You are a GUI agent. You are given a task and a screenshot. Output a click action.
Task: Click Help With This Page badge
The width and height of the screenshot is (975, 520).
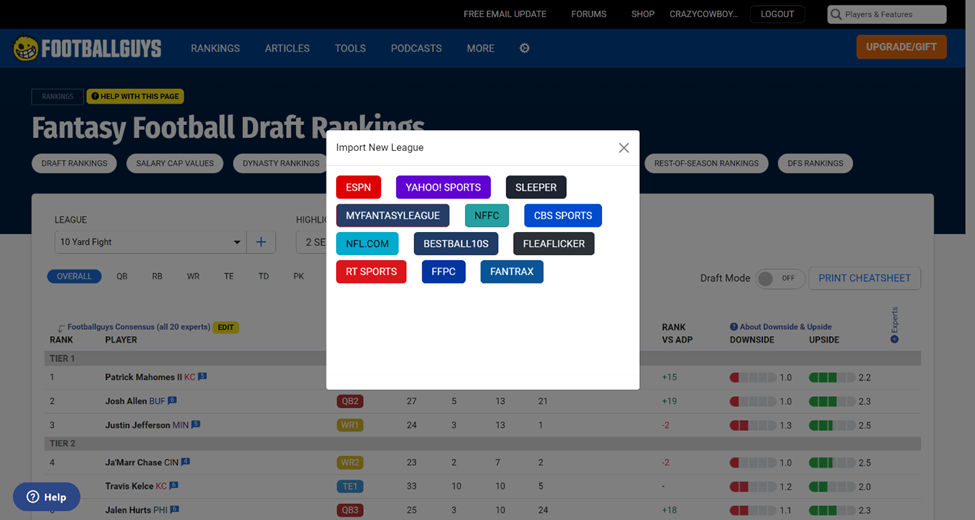pyautogui.click(x=135, y=96)
